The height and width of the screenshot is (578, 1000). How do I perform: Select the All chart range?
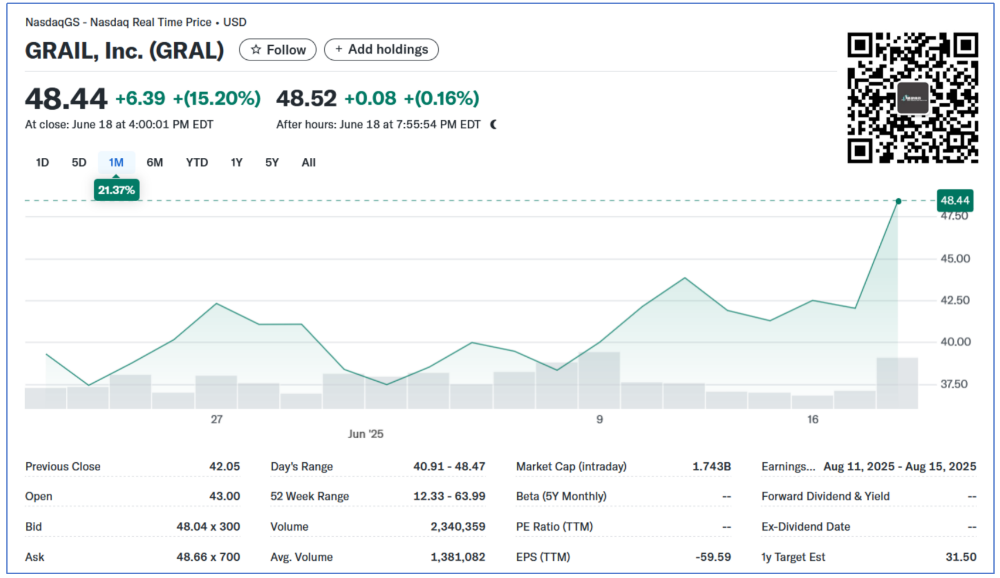(x=309, y=163)
